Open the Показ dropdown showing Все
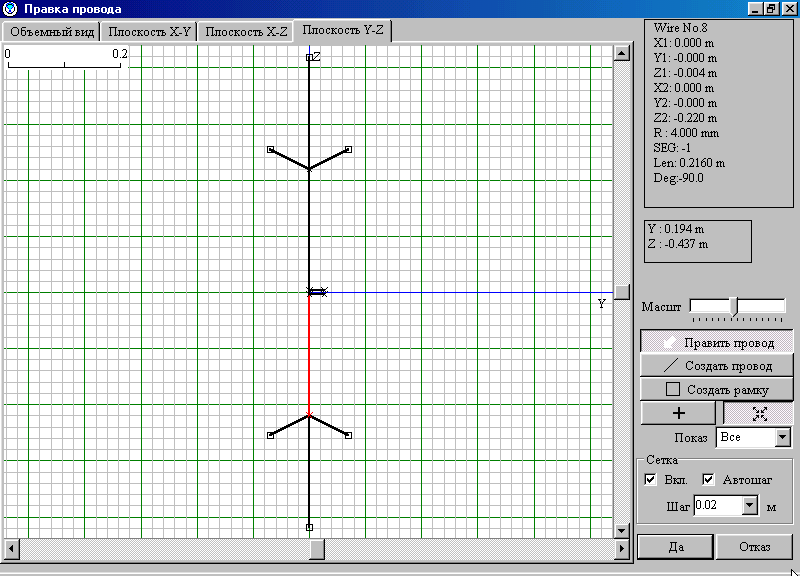 tap(754, 437)
